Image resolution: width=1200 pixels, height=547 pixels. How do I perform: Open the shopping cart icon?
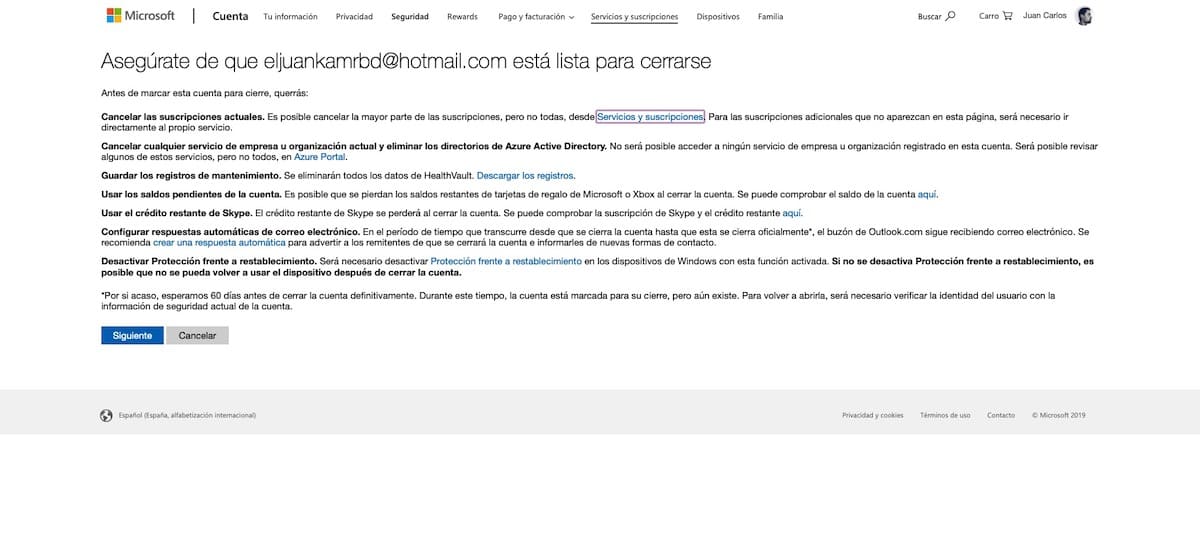coord(1007,16)
